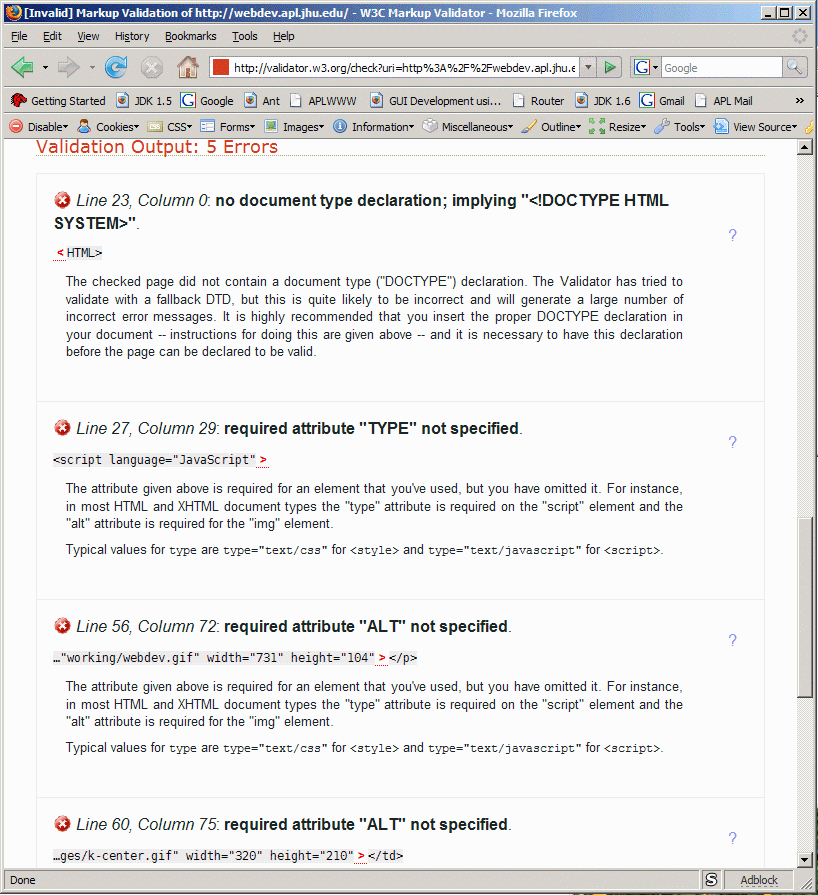Click the green Go arrow beside URL
Image resolution: width=818 pixels, height=895 pixels.
(610, 67)
